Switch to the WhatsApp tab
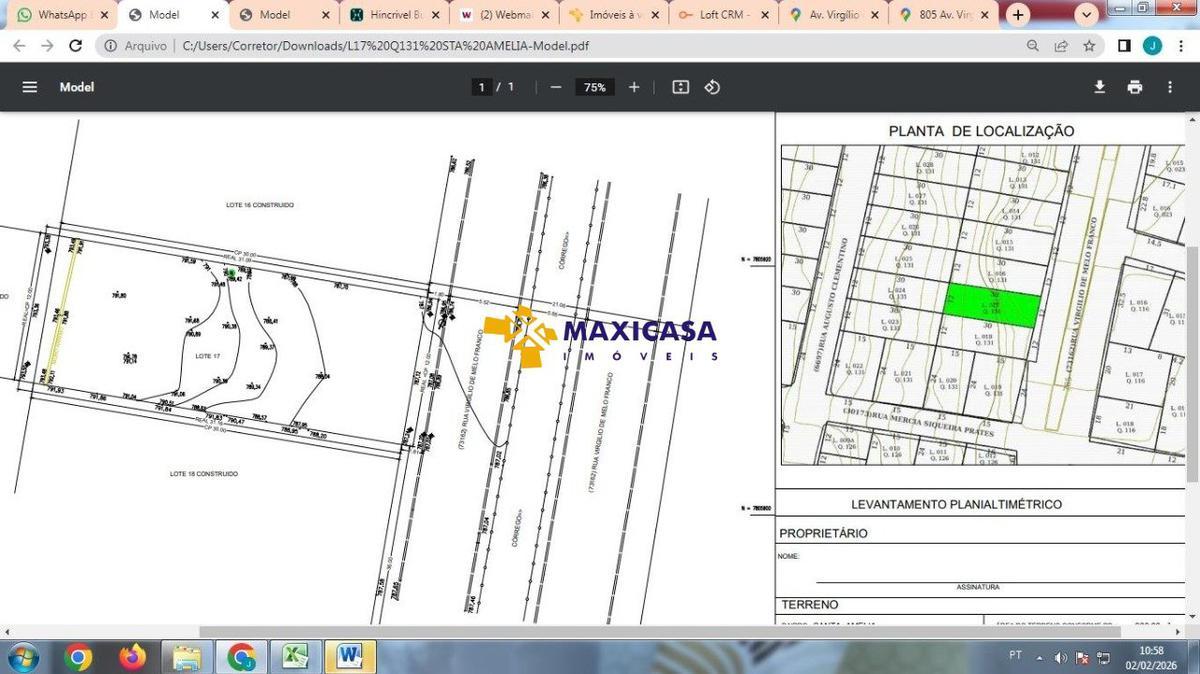The height and width of the screenshot is (674, 1200). pyautogui.click(x=62, y=15)
